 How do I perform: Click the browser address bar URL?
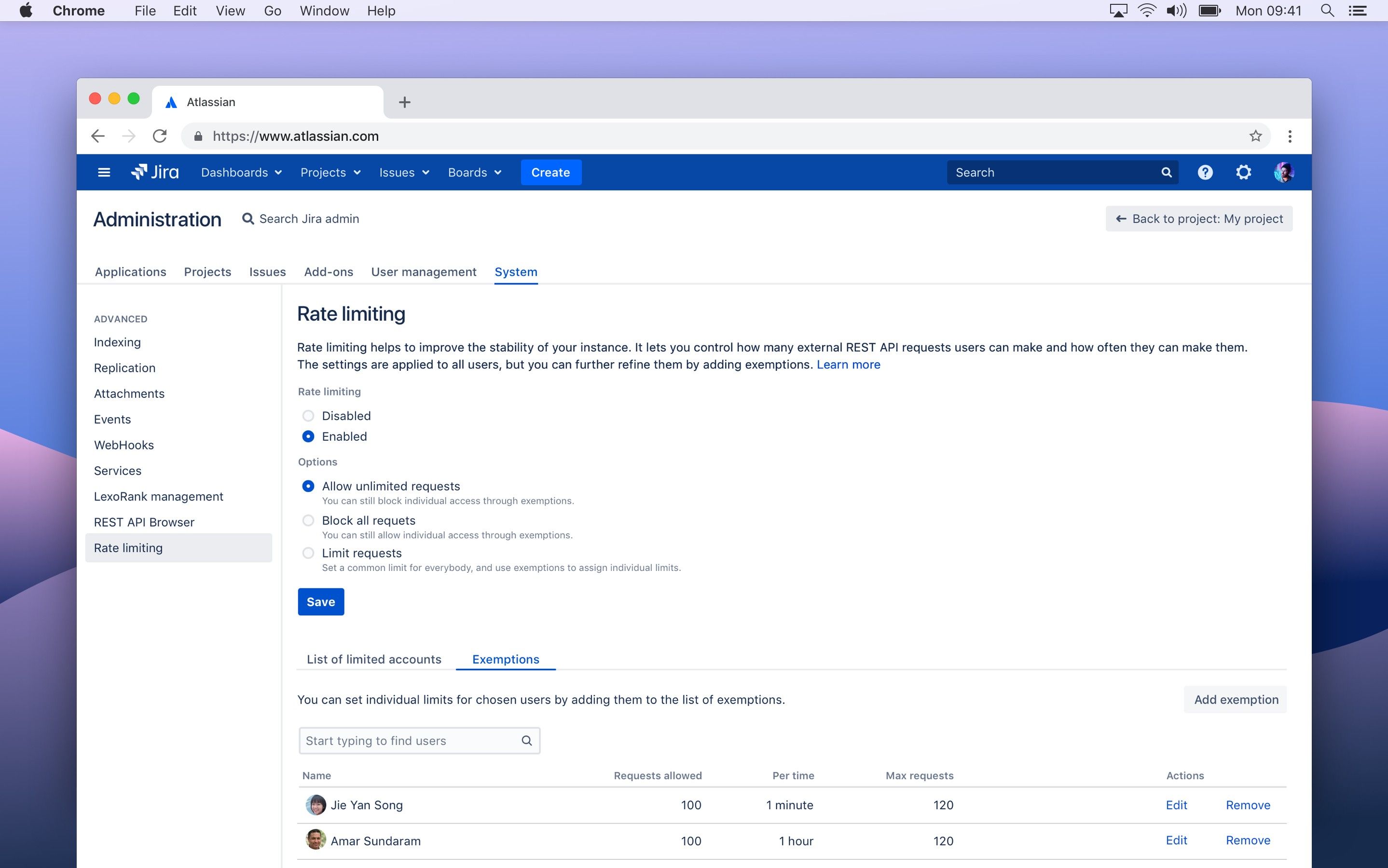(295, 136)
